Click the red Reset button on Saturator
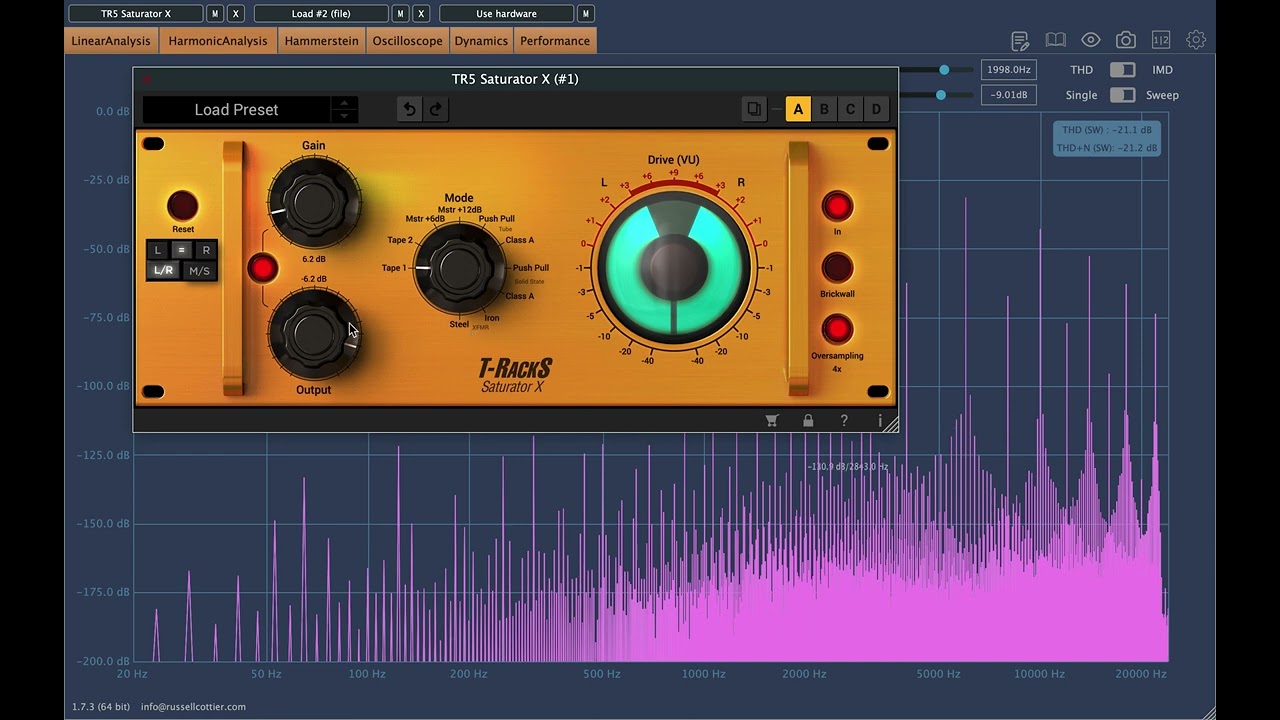This screenshot has width=1280, height=720. click(182, 205)
